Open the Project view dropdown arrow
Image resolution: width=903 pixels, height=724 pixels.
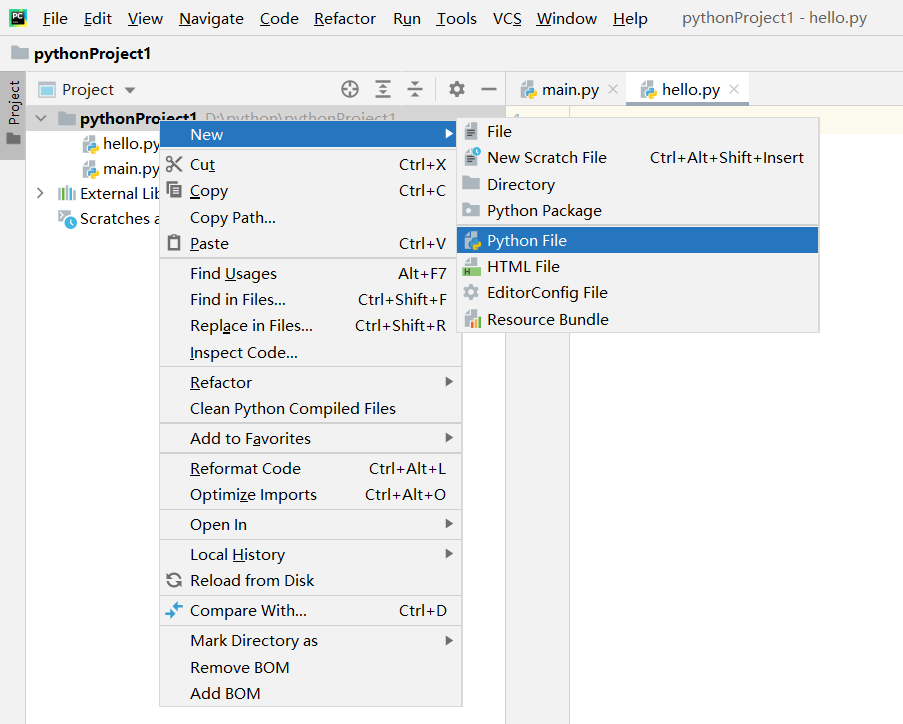130,90
